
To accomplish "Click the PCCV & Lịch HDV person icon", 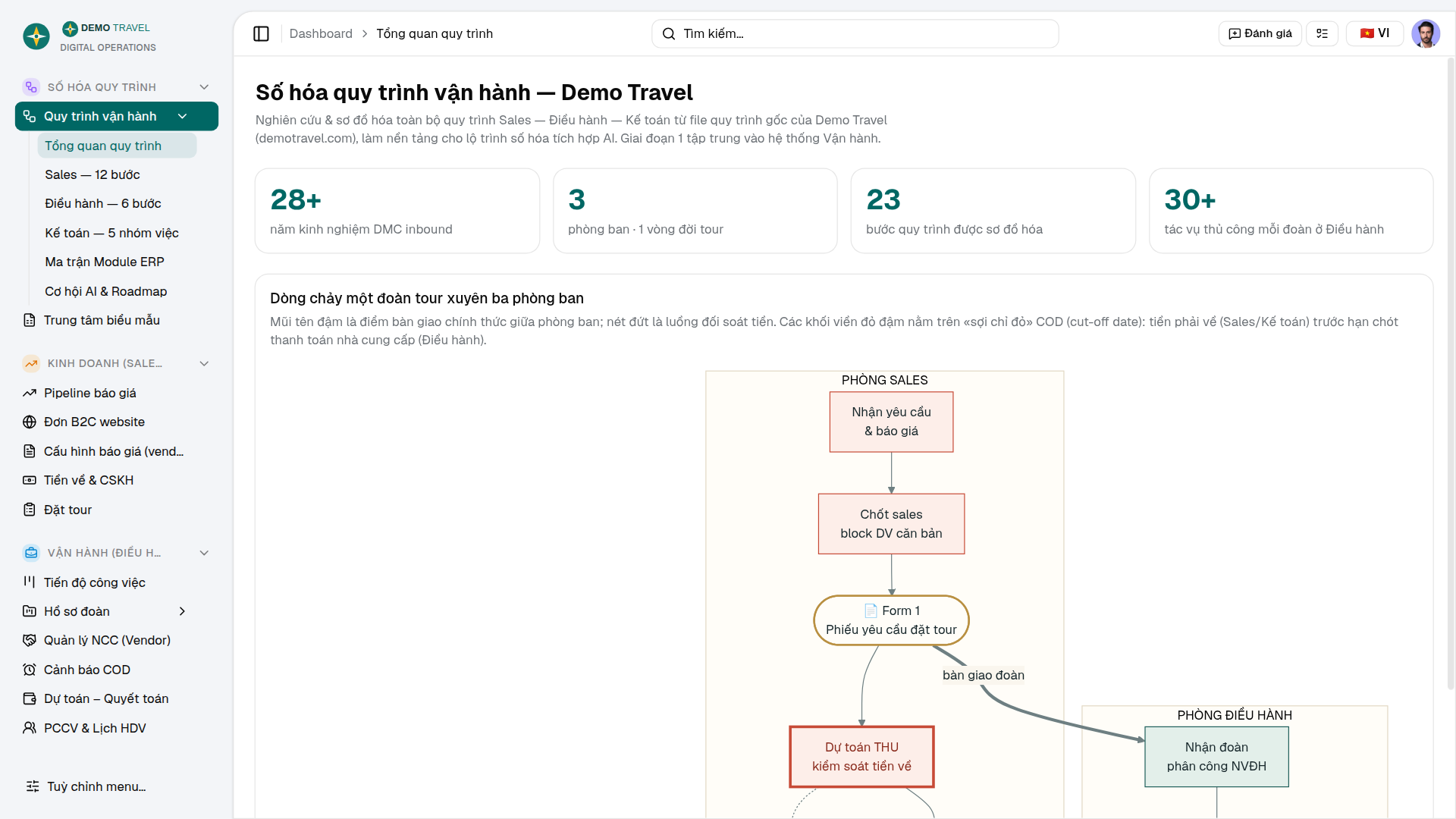I will click(30, 728).
